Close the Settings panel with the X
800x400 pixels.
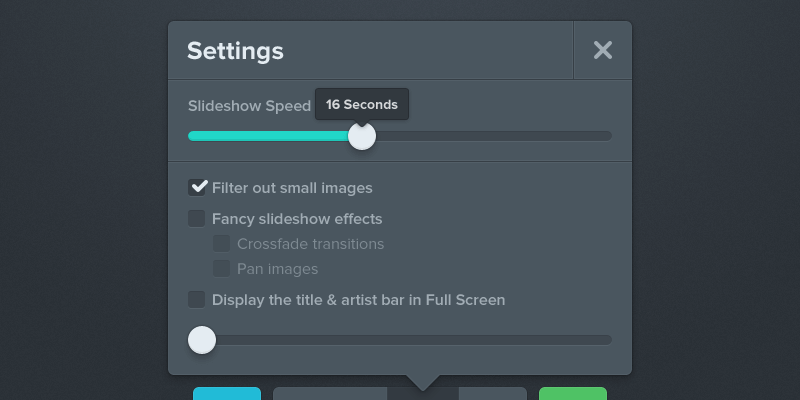coord(602,50)
